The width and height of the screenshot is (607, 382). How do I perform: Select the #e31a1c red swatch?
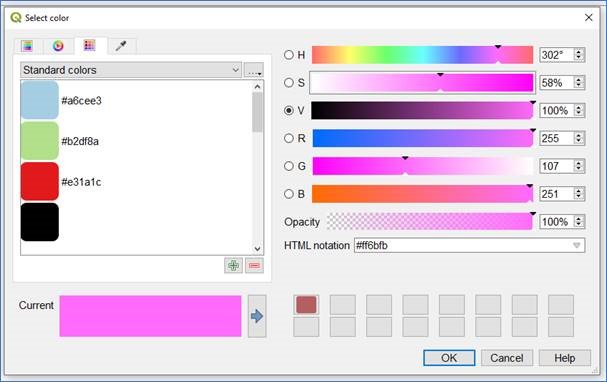click(x=39, y=182)
